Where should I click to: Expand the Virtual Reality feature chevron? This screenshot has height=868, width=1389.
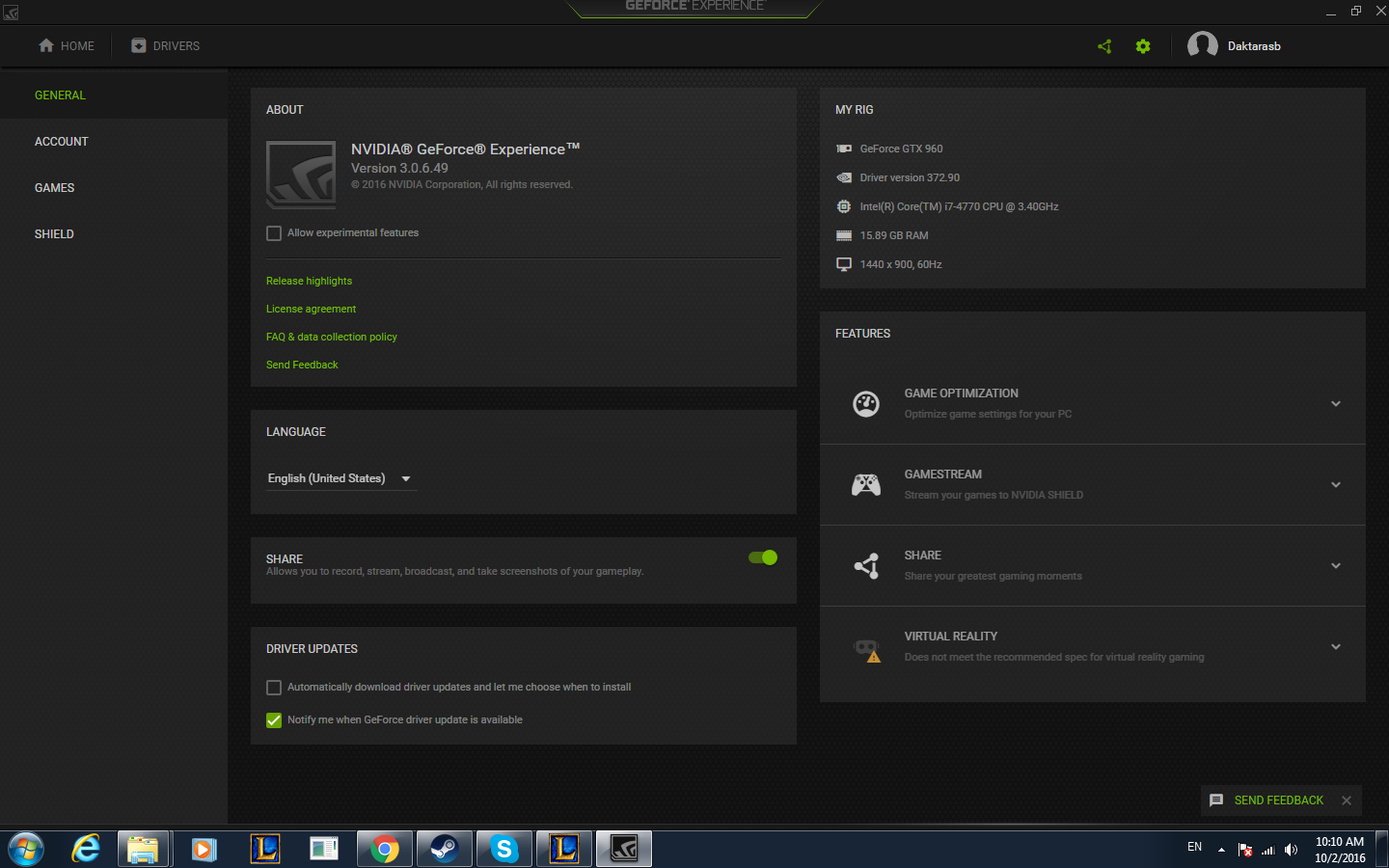click(x=1336, y=647)
